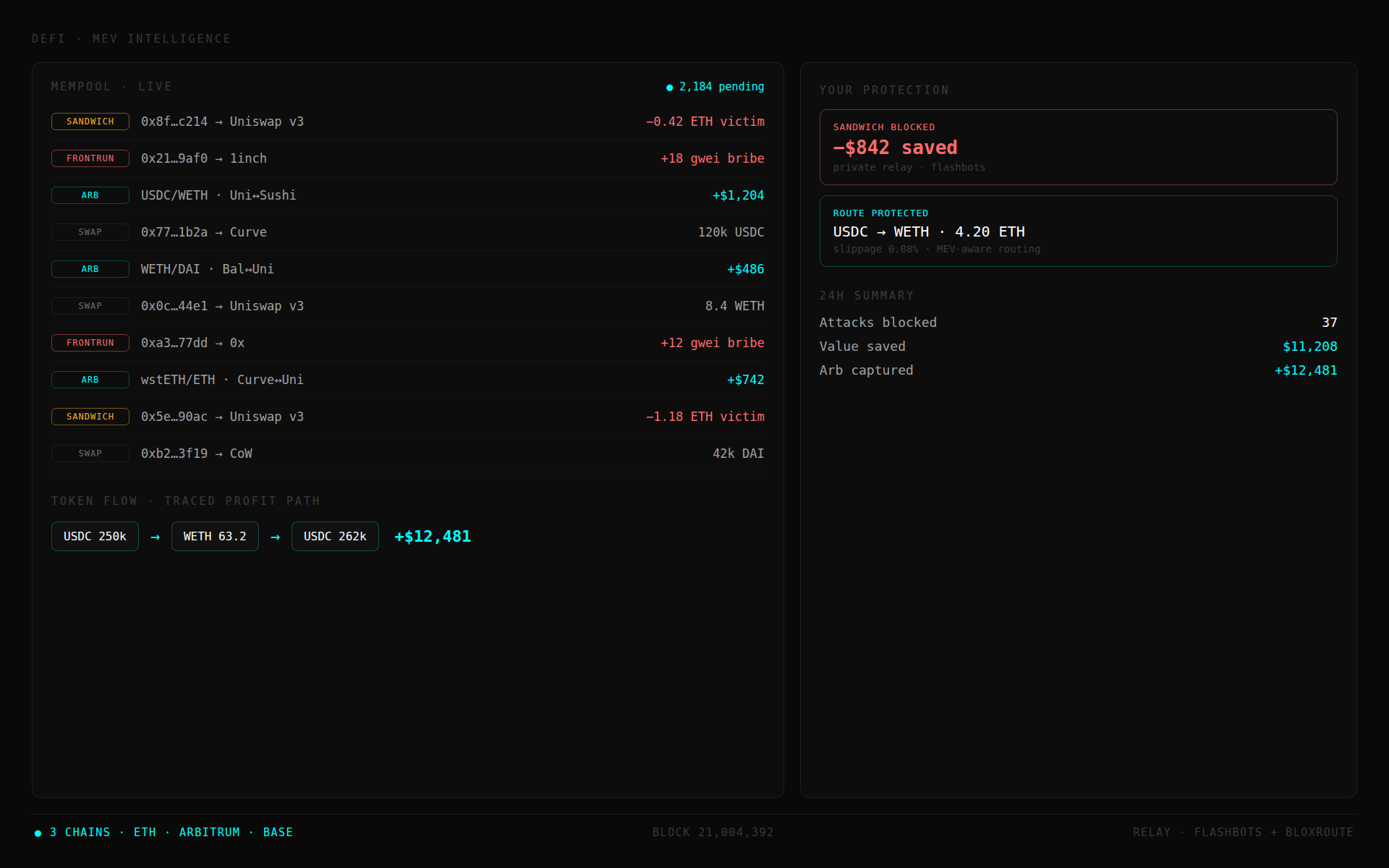Click the Attacks blocked count 37
Screen dimensions: 1389x868
click(x=1330, y=323)
